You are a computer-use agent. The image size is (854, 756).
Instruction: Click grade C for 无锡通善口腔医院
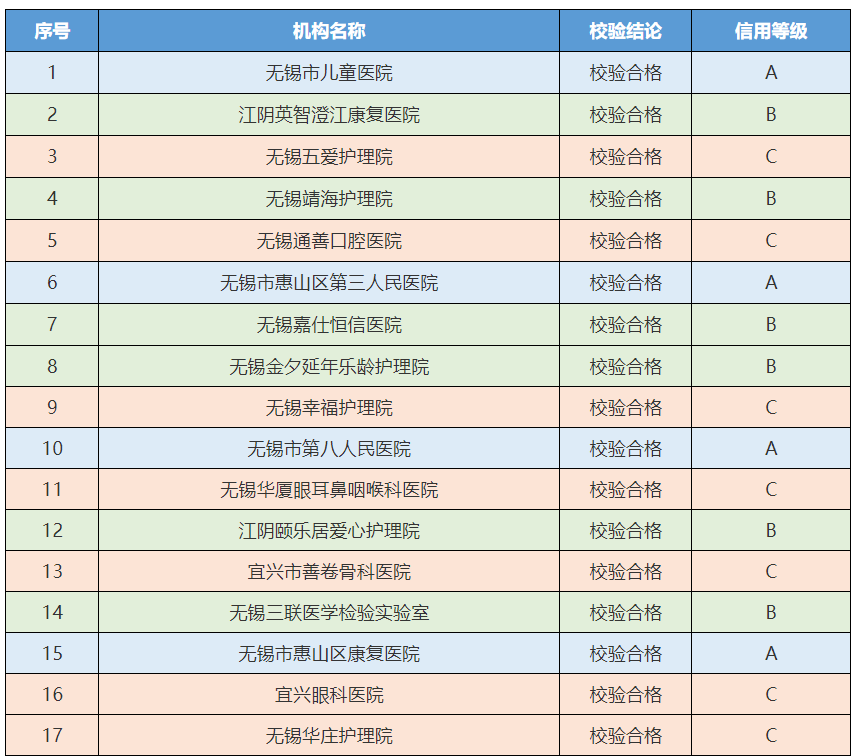pos(771,240)
